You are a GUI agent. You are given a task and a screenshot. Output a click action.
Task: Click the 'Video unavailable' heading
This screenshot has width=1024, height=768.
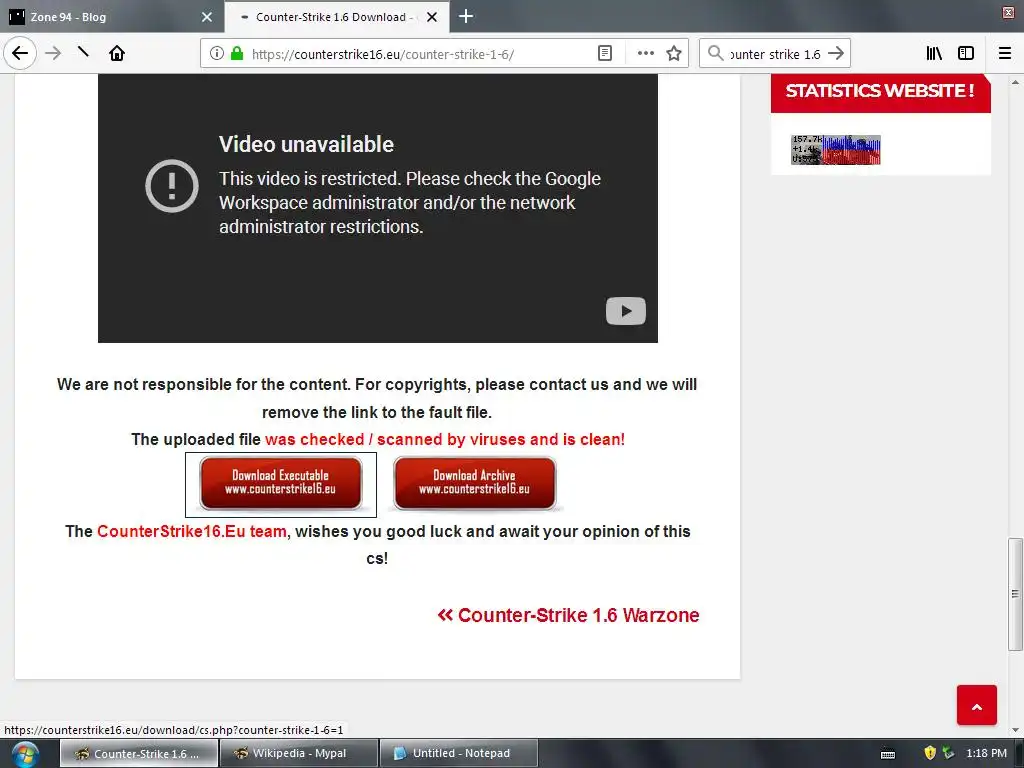coord(306,144)
